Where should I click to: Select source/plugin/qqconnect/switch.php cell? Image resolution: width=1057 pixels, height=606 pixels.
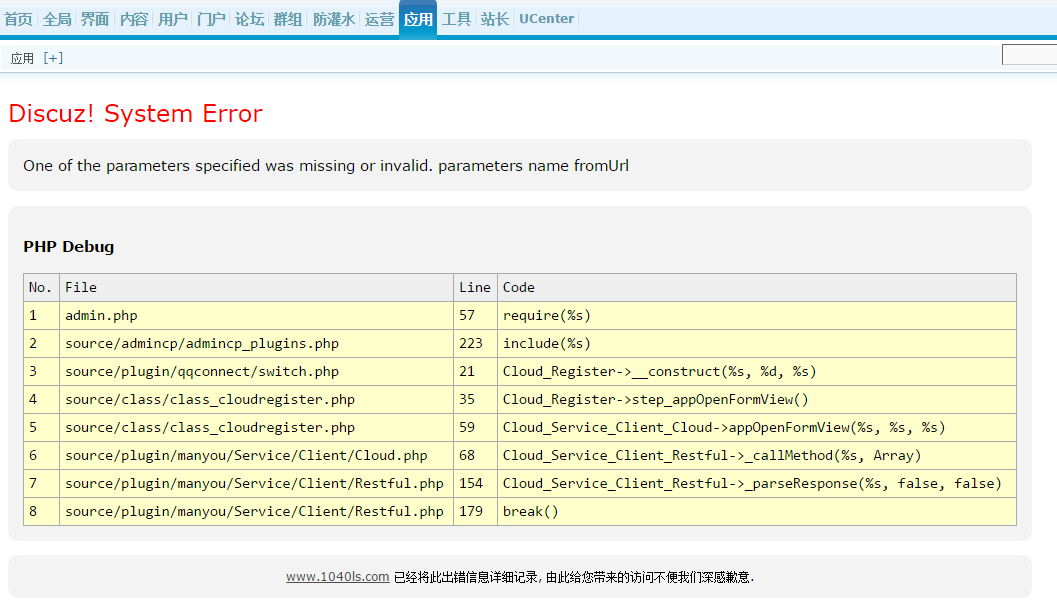(x=256, y=371)
